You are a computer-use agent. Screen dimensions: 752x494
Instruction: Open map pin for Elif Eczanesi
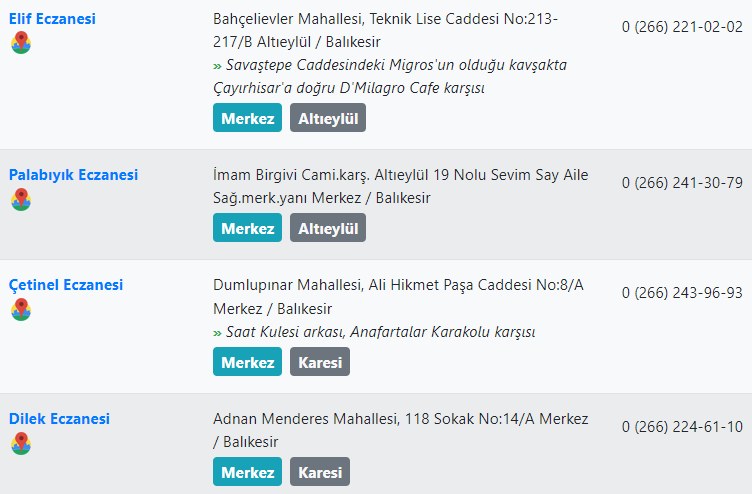[21, 43]
